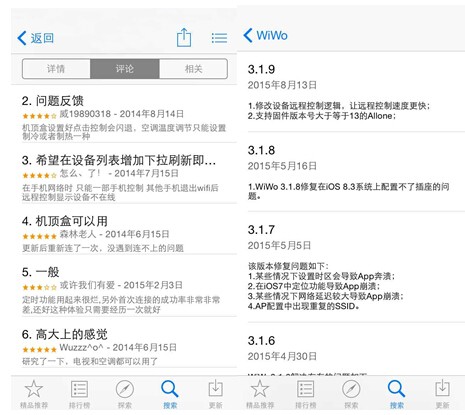Open the list menu icon

219,38
